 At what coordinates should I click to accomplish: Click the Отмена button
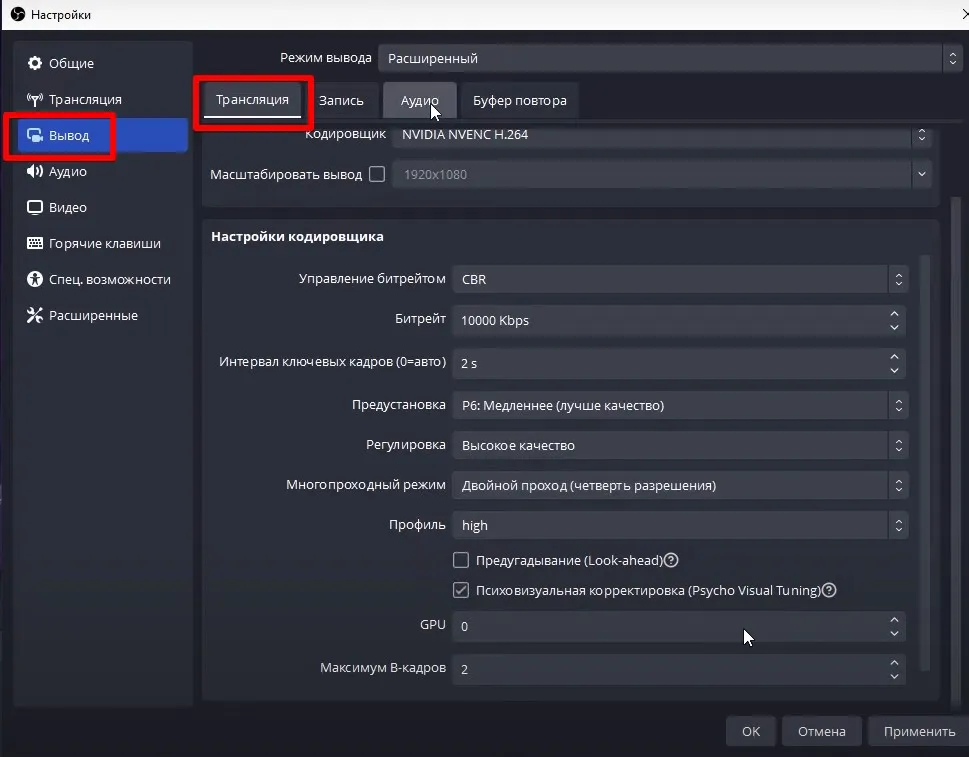tap(821, 731)
